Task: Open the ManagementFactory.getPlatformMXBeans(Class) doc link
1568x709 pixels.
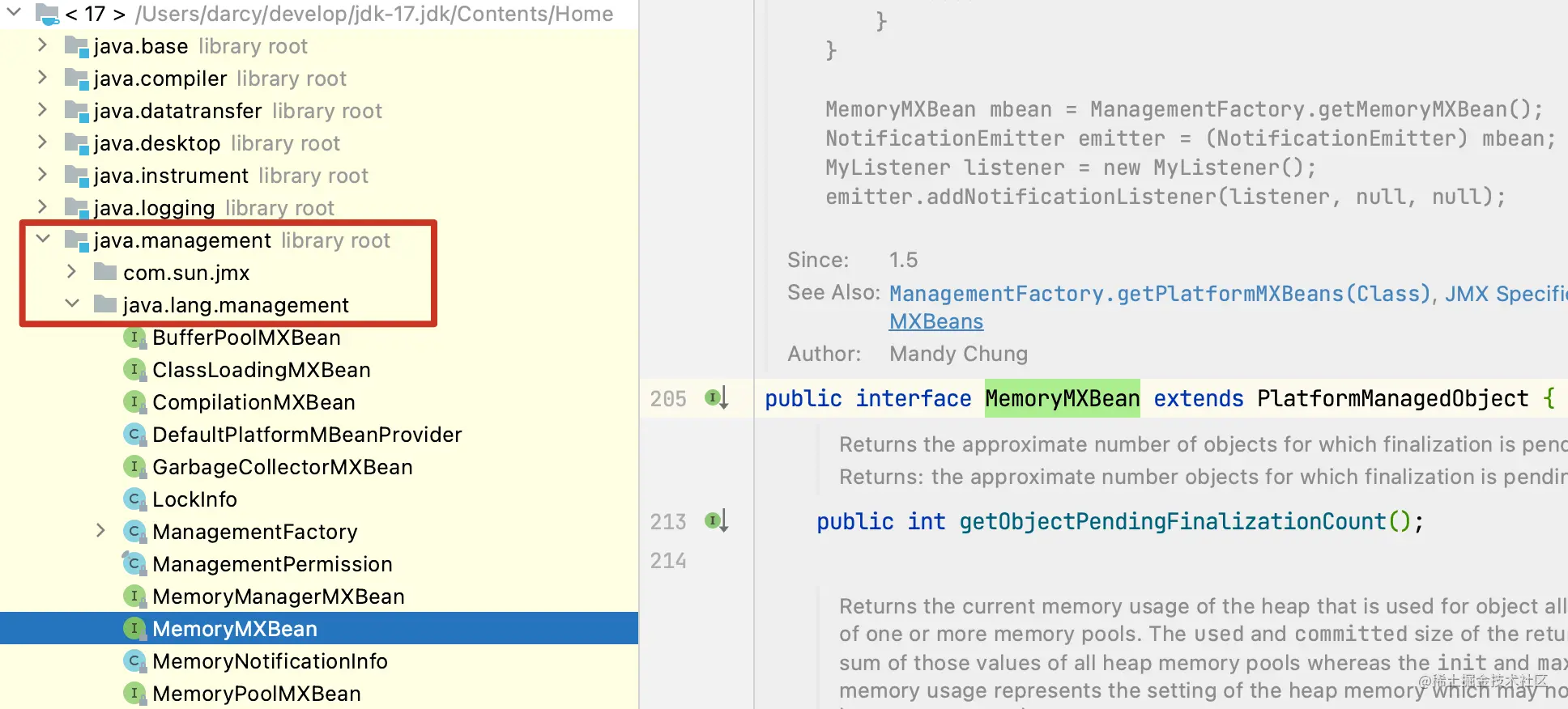Action: (x=1160, y=293)
